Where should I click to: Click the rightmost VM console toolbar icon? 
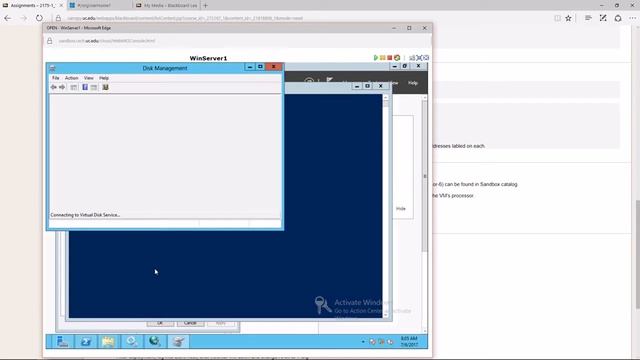click(x=426, y=58)
